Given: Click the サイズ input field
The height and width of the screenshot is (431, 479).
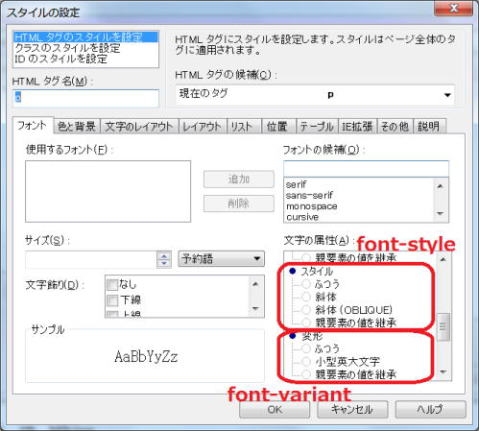Looking at the screenshot, I should tap(91, 259).
